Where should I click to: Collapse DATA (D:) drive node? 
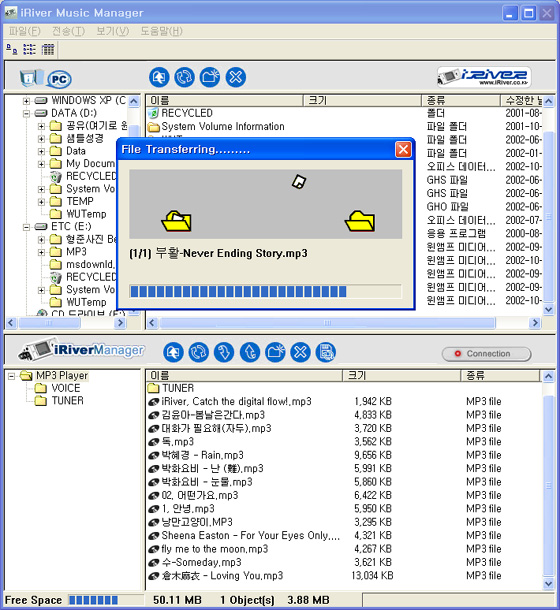pyautogui.click(x=26, y=114)
